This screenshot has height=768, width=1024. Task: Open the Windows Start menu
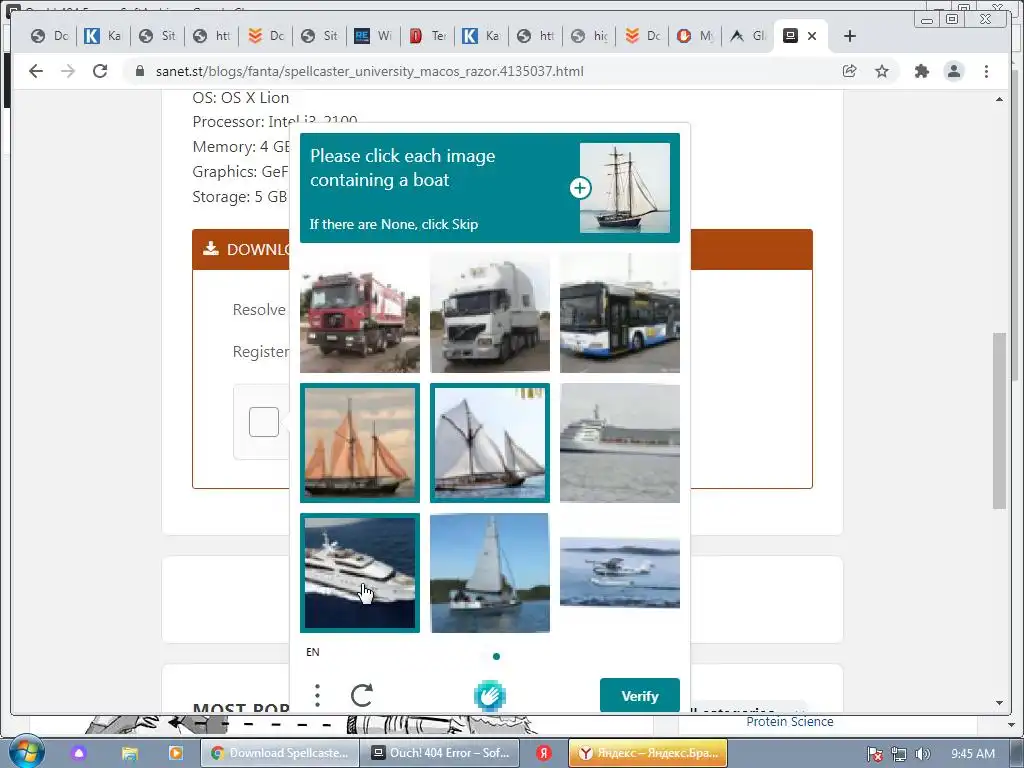[x=25, y=751]
